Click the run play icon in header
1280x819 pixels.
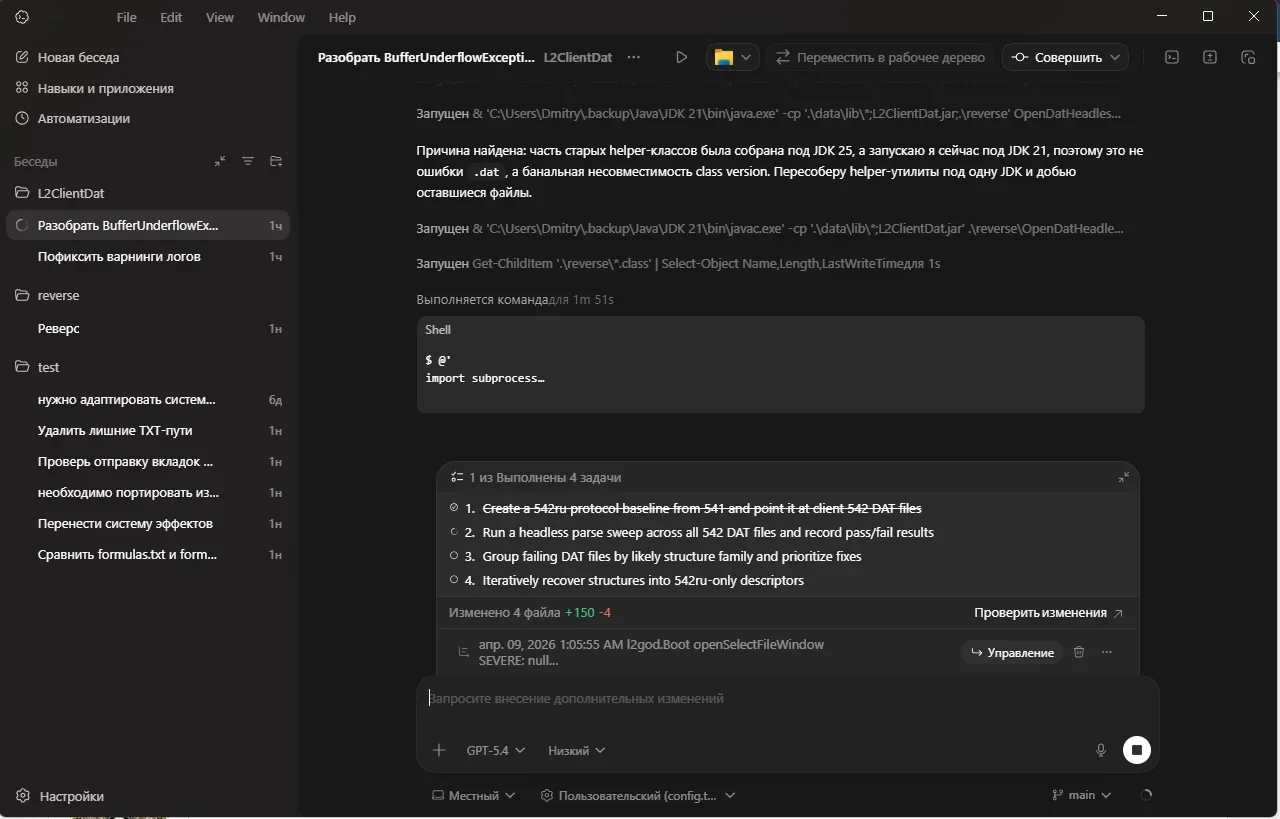click(681, 58)
